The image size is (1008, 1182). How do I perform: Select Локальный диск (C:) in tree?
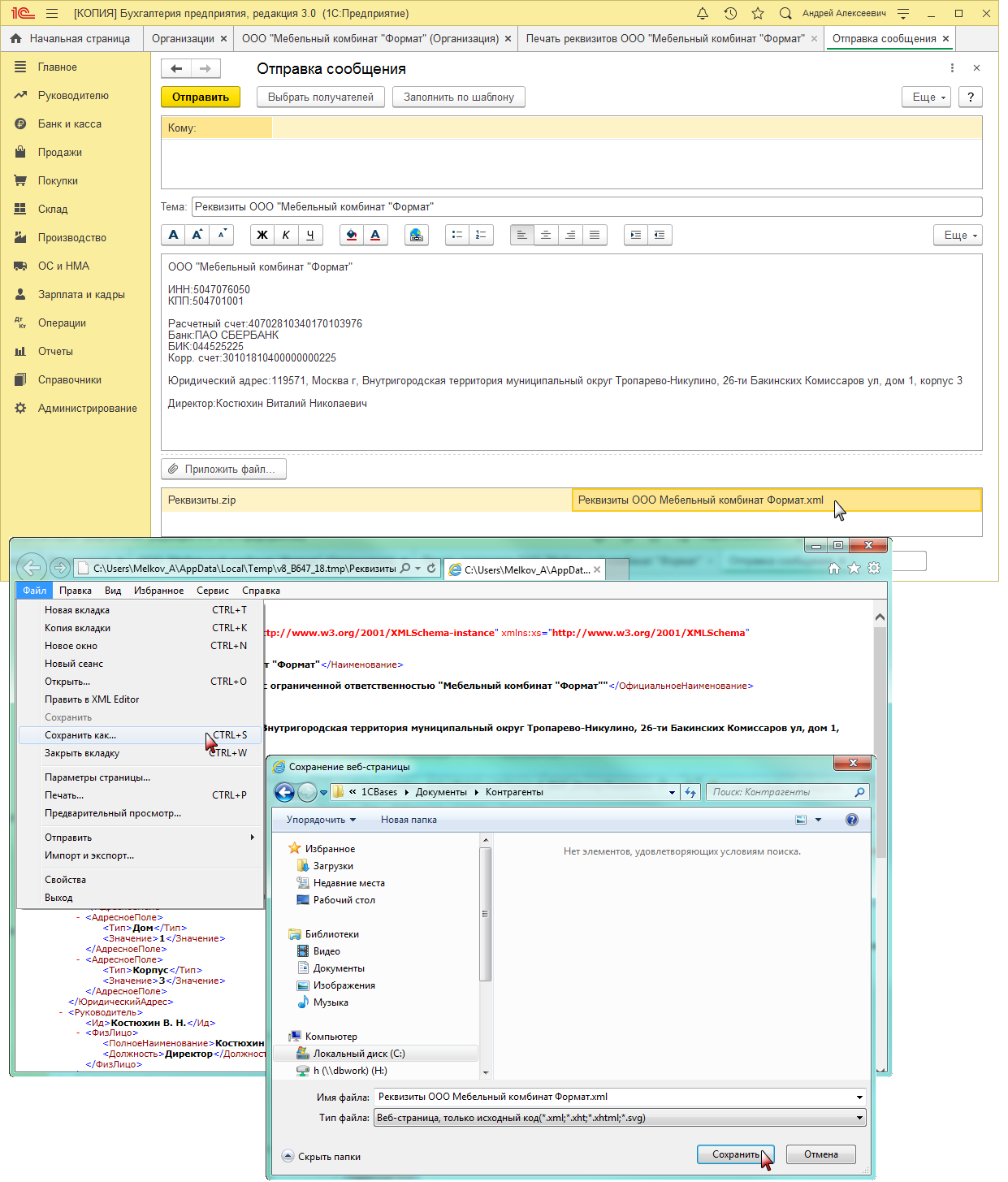click(358, 1054)
